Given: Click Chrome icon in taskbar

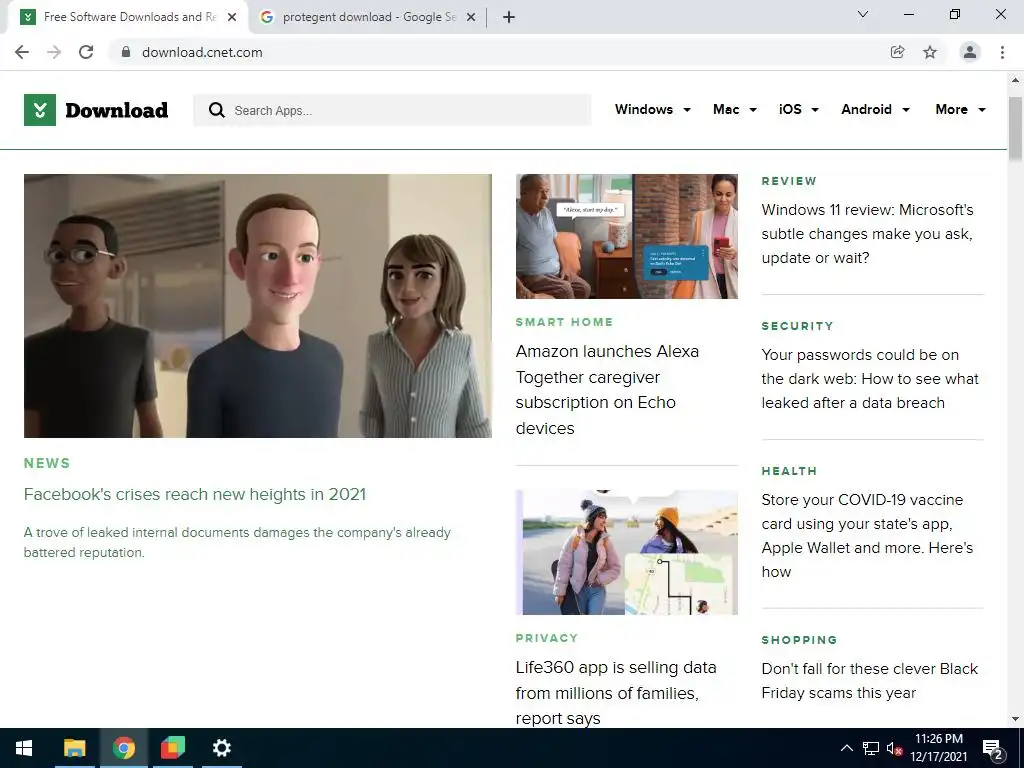Looking at the screenshot, I should click(123, 748).
